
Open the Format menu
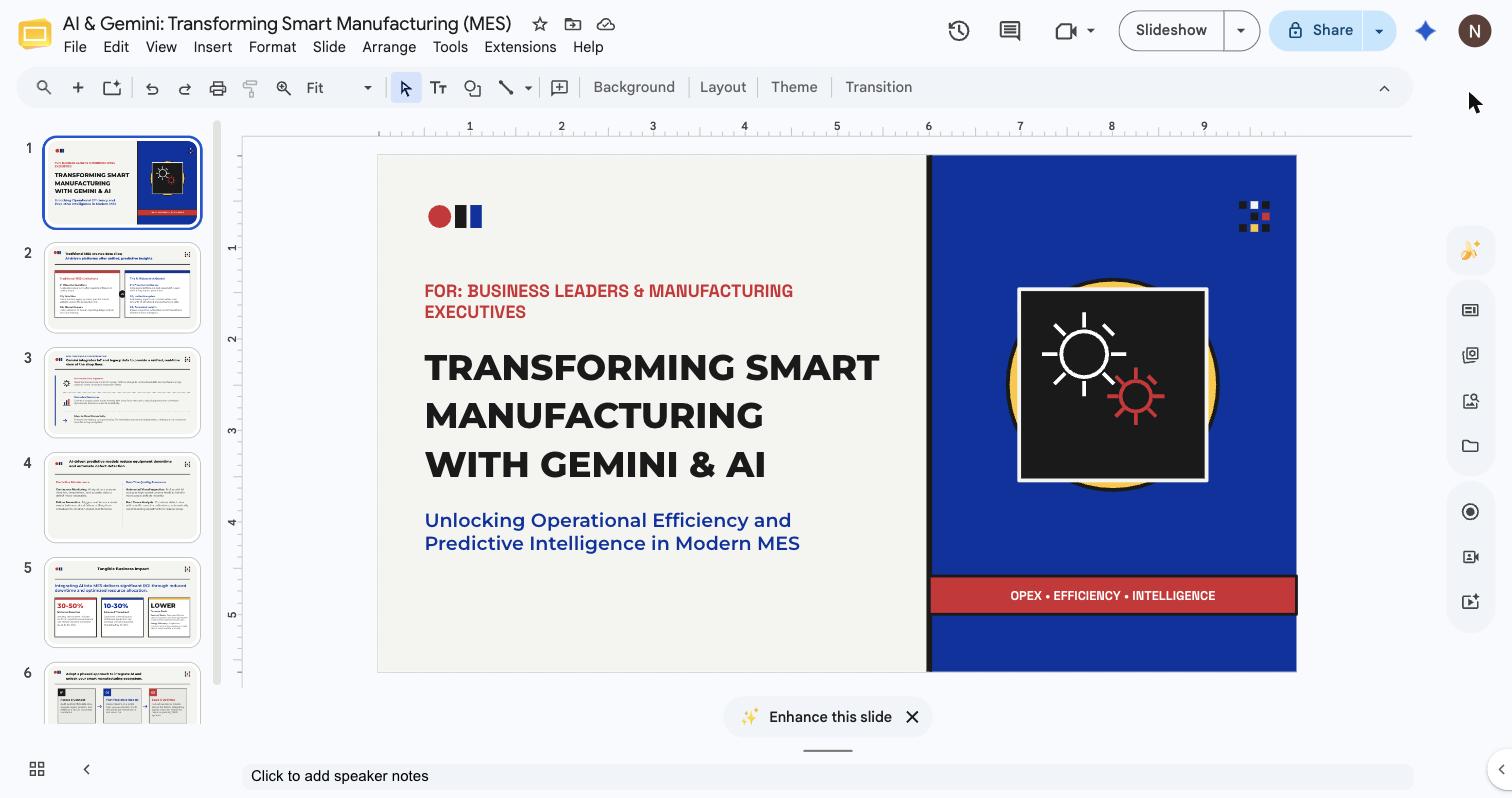272,47
